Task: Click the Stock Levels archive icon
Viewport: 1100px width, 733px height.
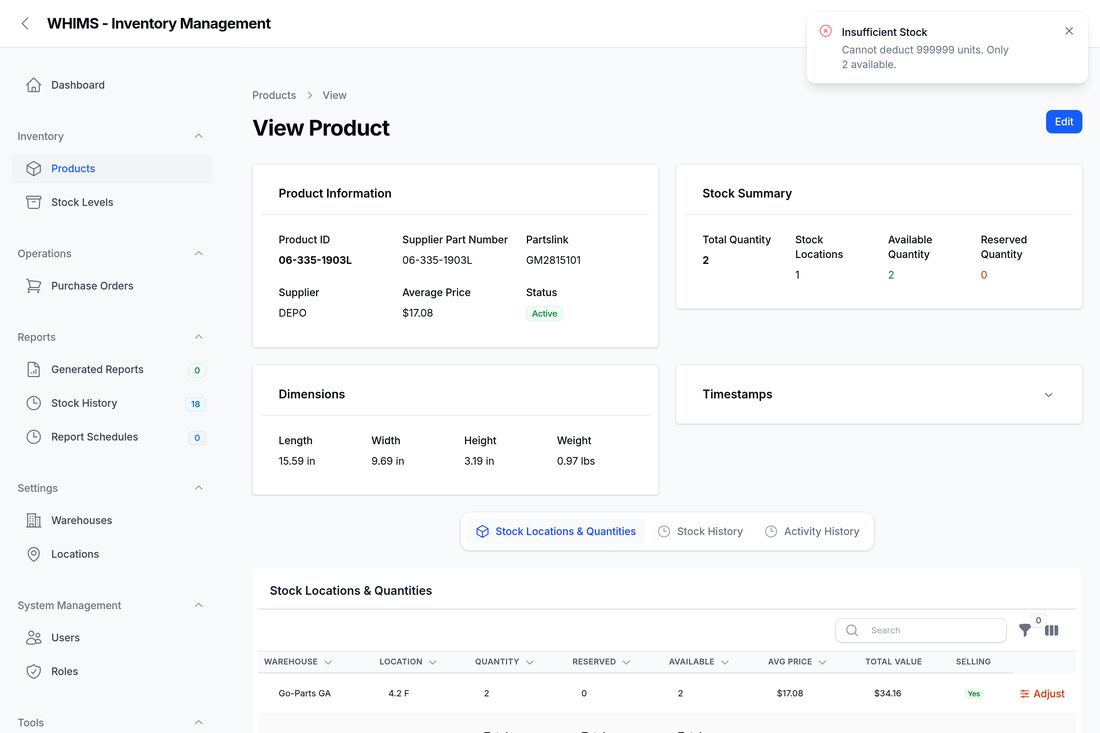Action: [x=34, y=202]
